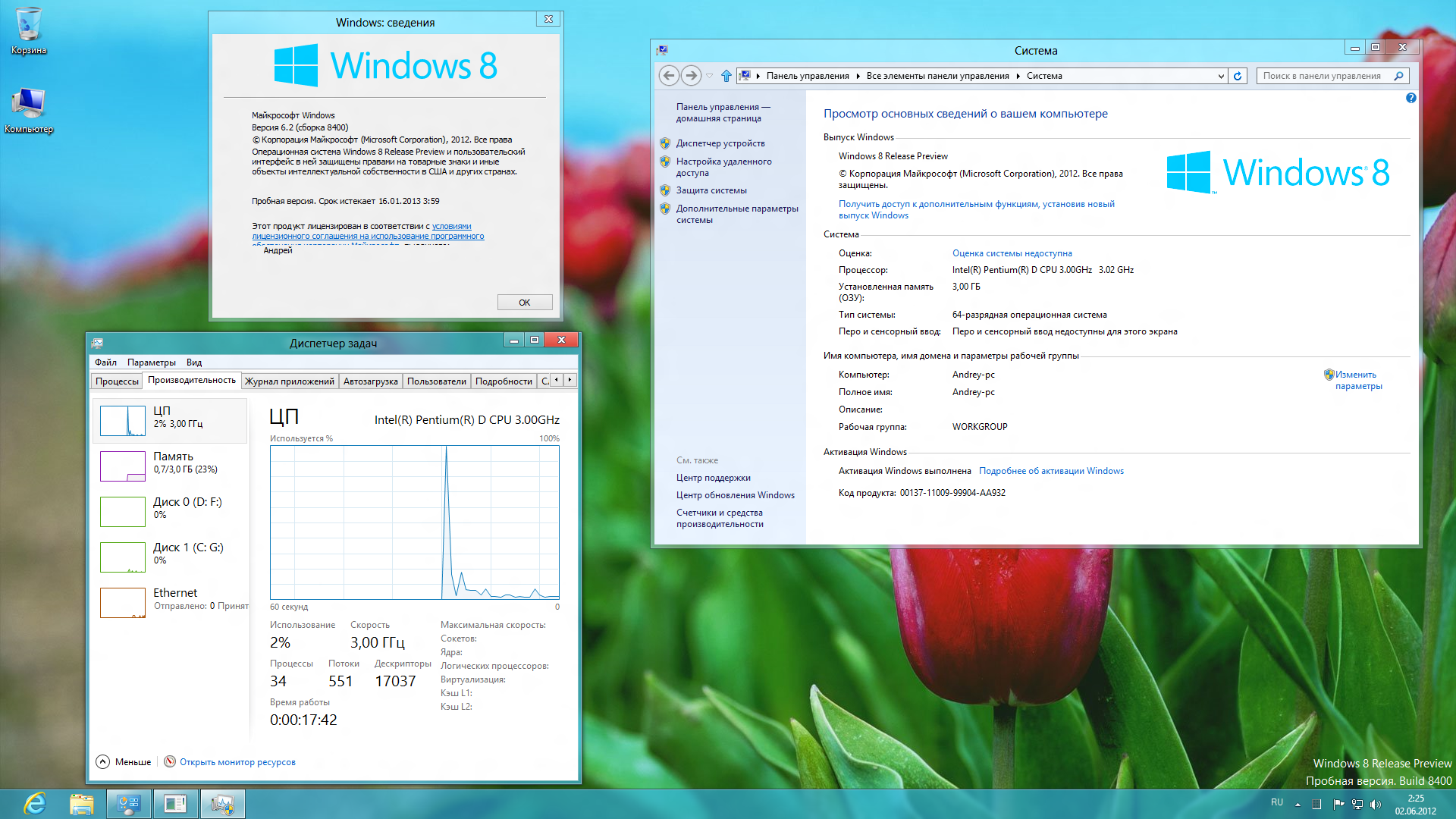Open the network tray icon
1456x819 pixels.
click(1357, 804)
